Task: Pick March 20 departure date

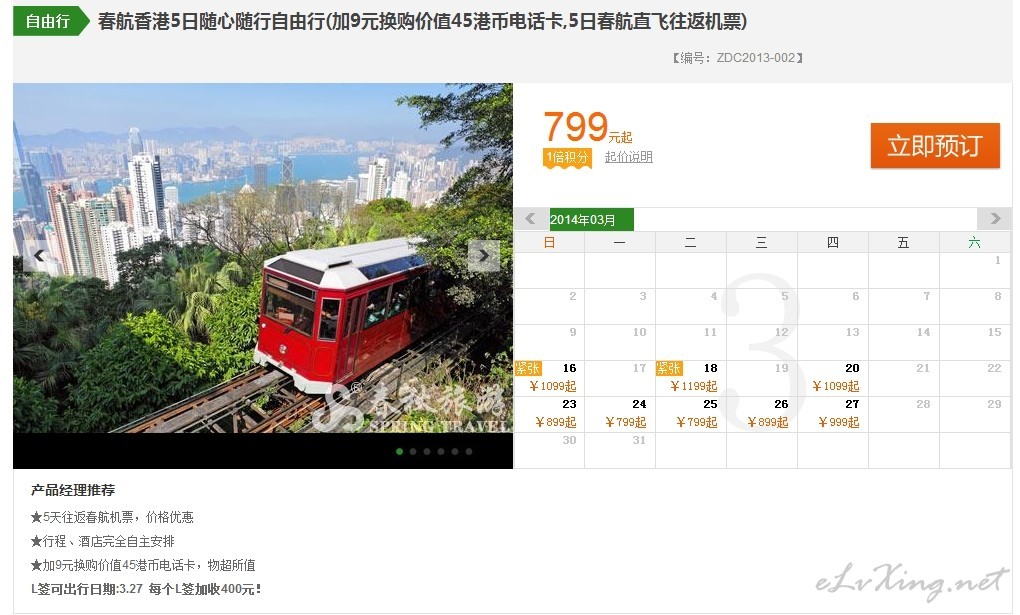Action: point(833,378)
